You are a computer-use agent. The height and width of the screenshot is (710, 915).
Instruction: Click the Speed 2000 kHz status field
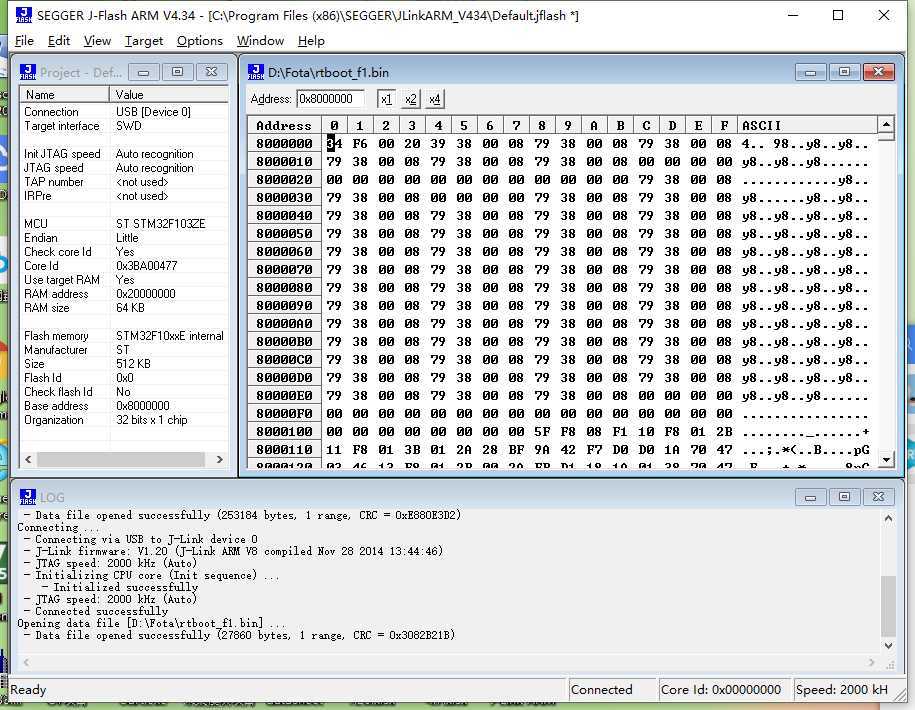[x=843, y=690]
